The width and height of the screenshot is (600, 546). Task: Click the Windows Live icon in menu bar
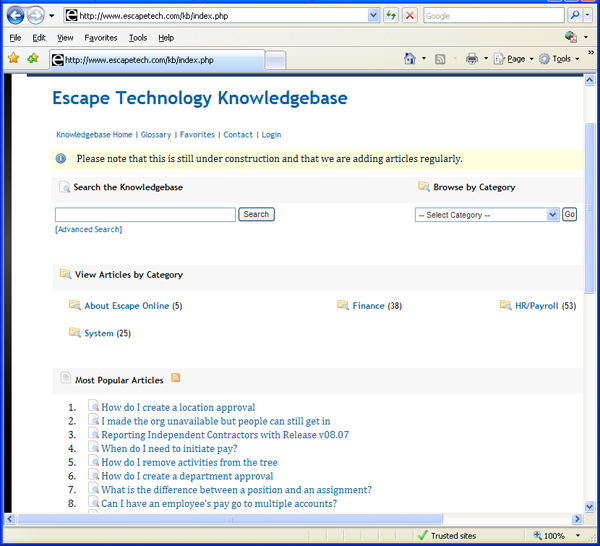point(571,37)
